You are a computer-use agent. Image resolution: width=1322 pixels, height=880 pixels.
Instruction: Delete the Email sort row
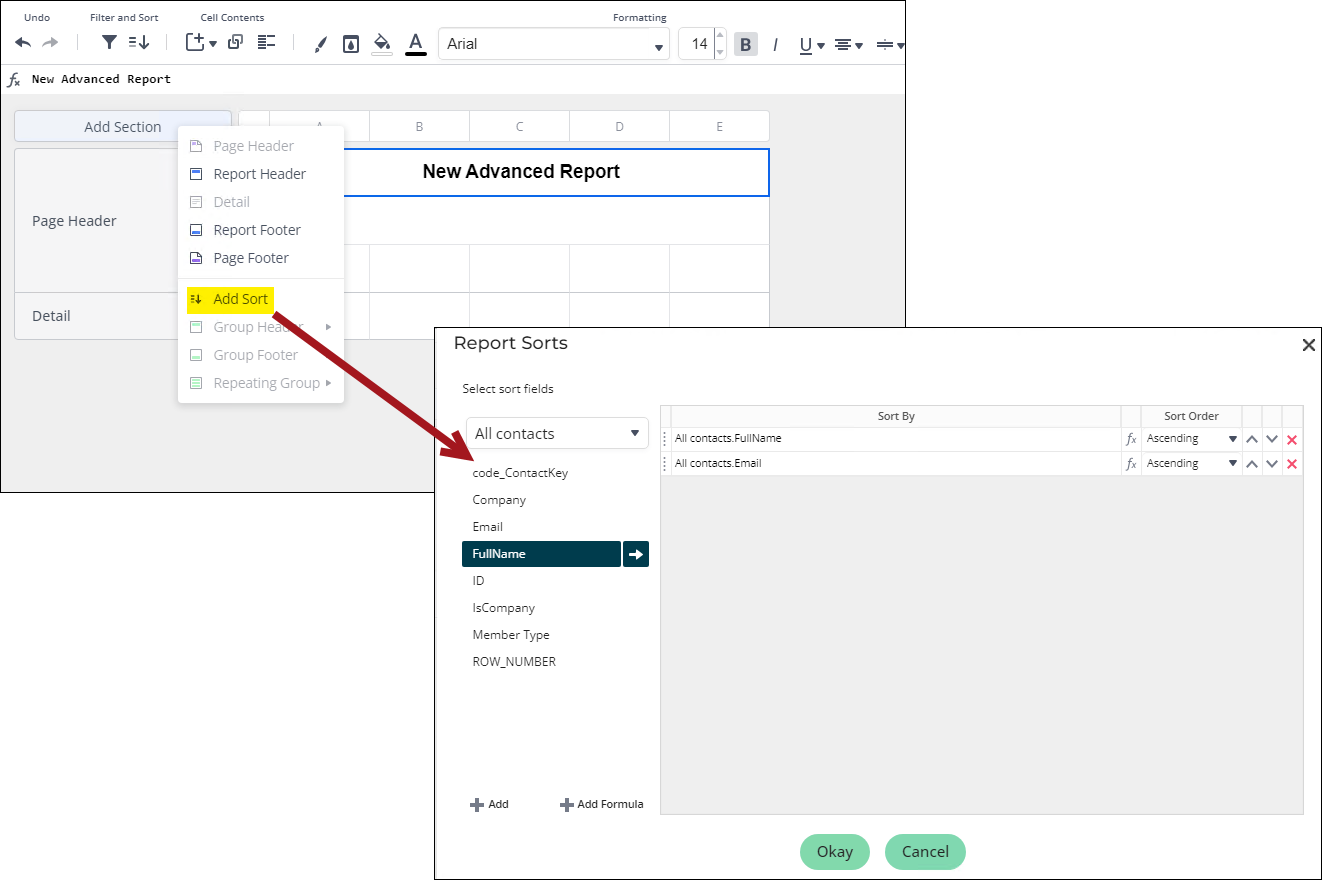(1292, 464)
